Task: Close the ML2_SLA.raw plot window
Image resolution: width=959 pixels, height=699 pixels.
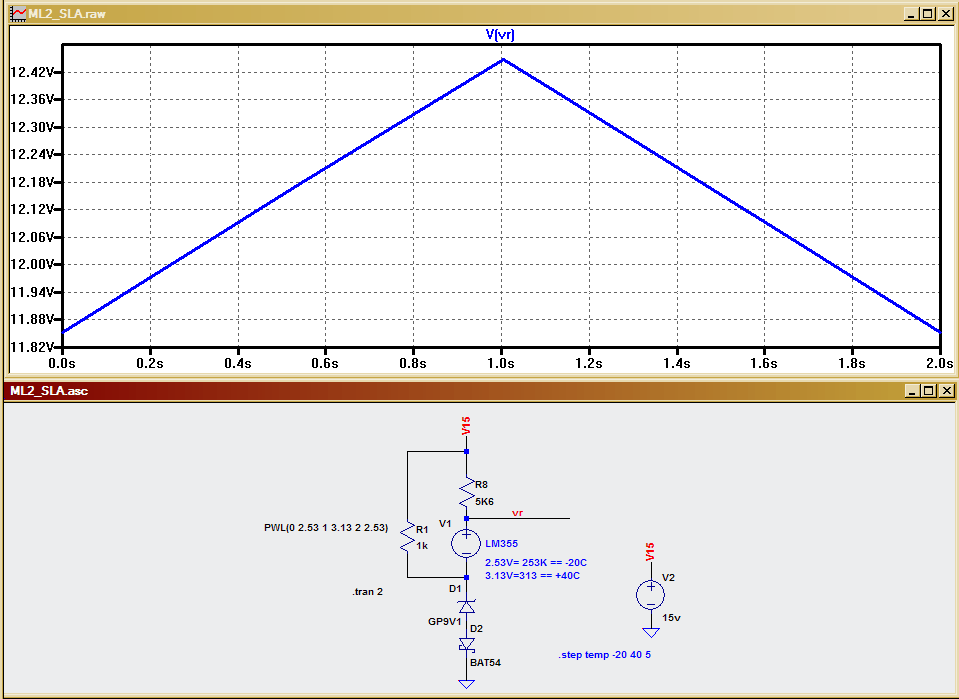Action: pyautogui.click(x=945, y=13)
